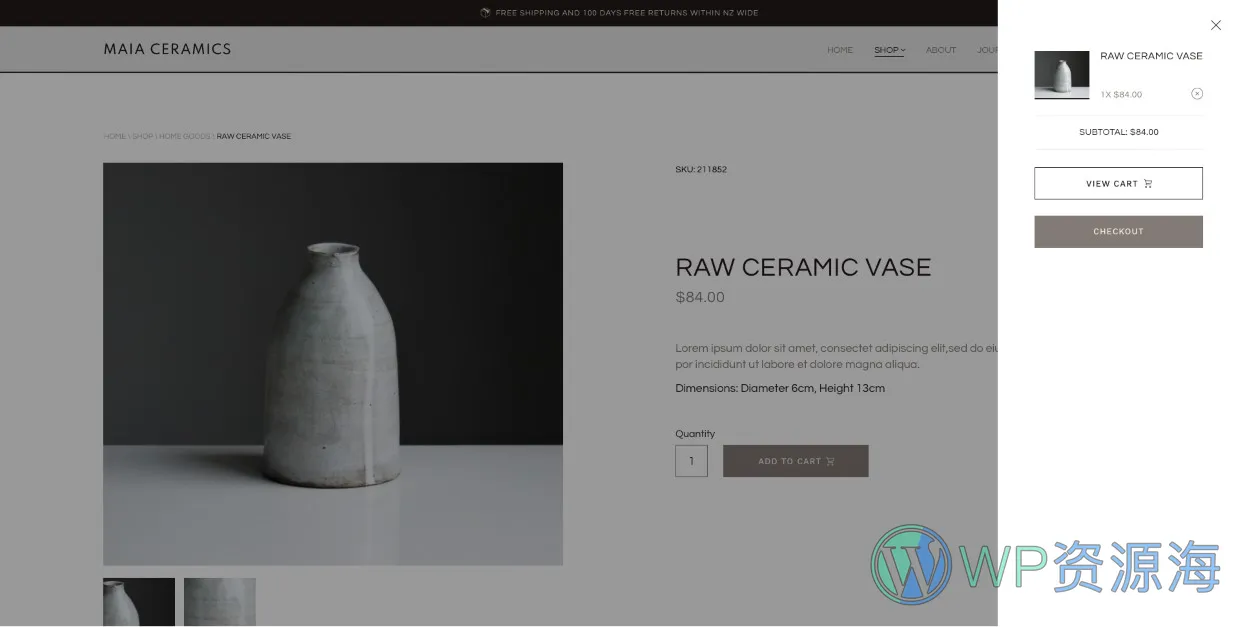
Task: Click the $84.00 product price
Action: (x=700, y=297)
